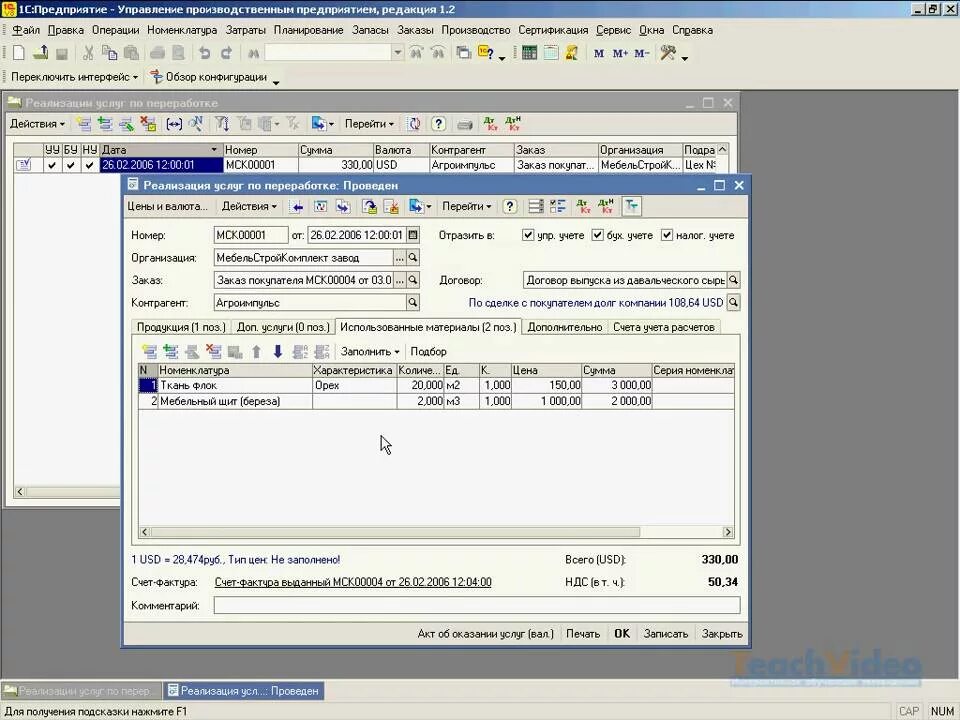Click the date interval icon in list window
The width and height of the screenshot is (960, 720).
(174, 124)
